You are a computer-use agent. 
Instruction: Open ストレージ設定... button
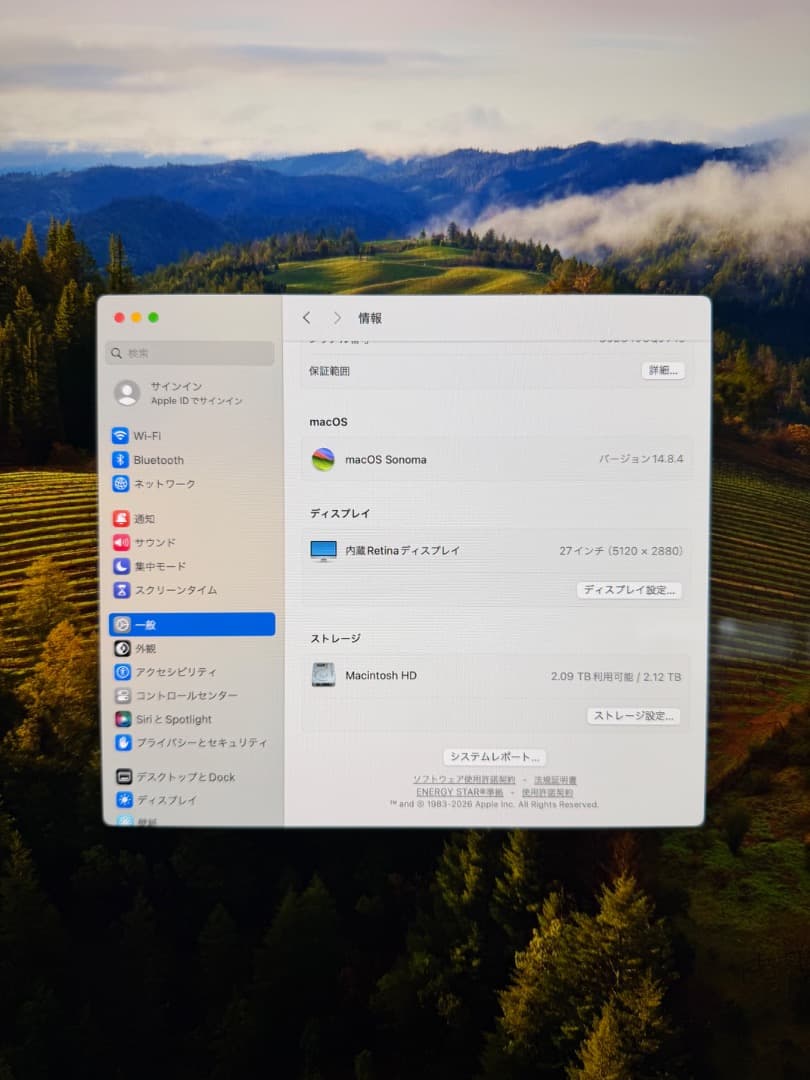pyautogui.click(x=634, y=716)
